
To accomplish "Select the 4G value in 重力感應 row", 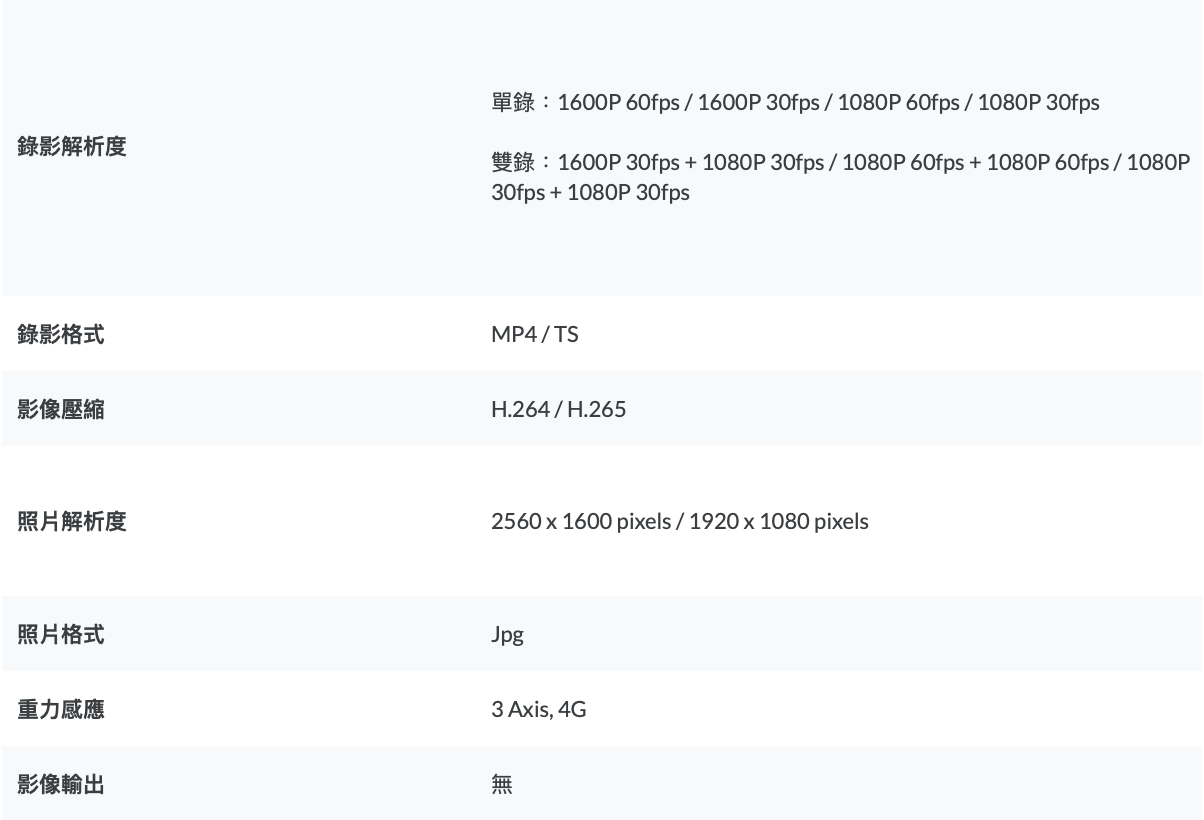I will (x=573, y=710).
